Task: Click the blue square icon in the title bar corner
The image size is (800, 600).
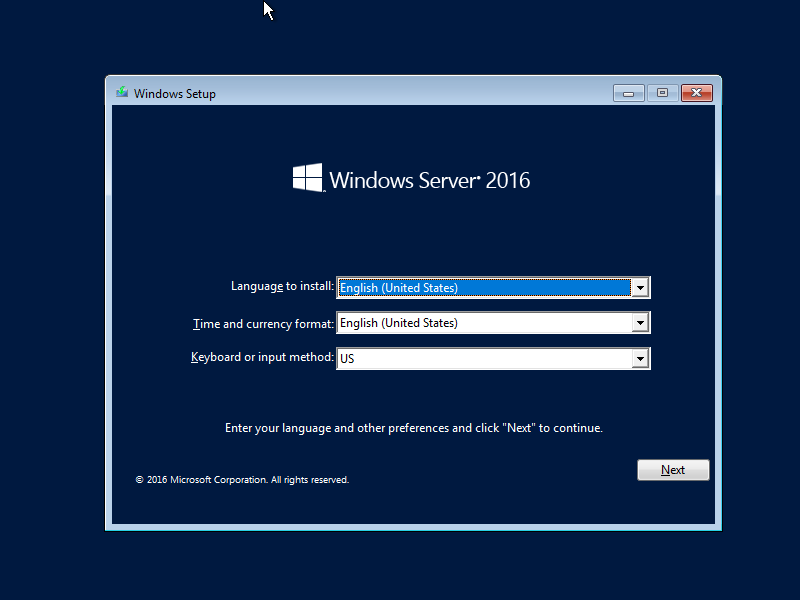Action: 661,92
